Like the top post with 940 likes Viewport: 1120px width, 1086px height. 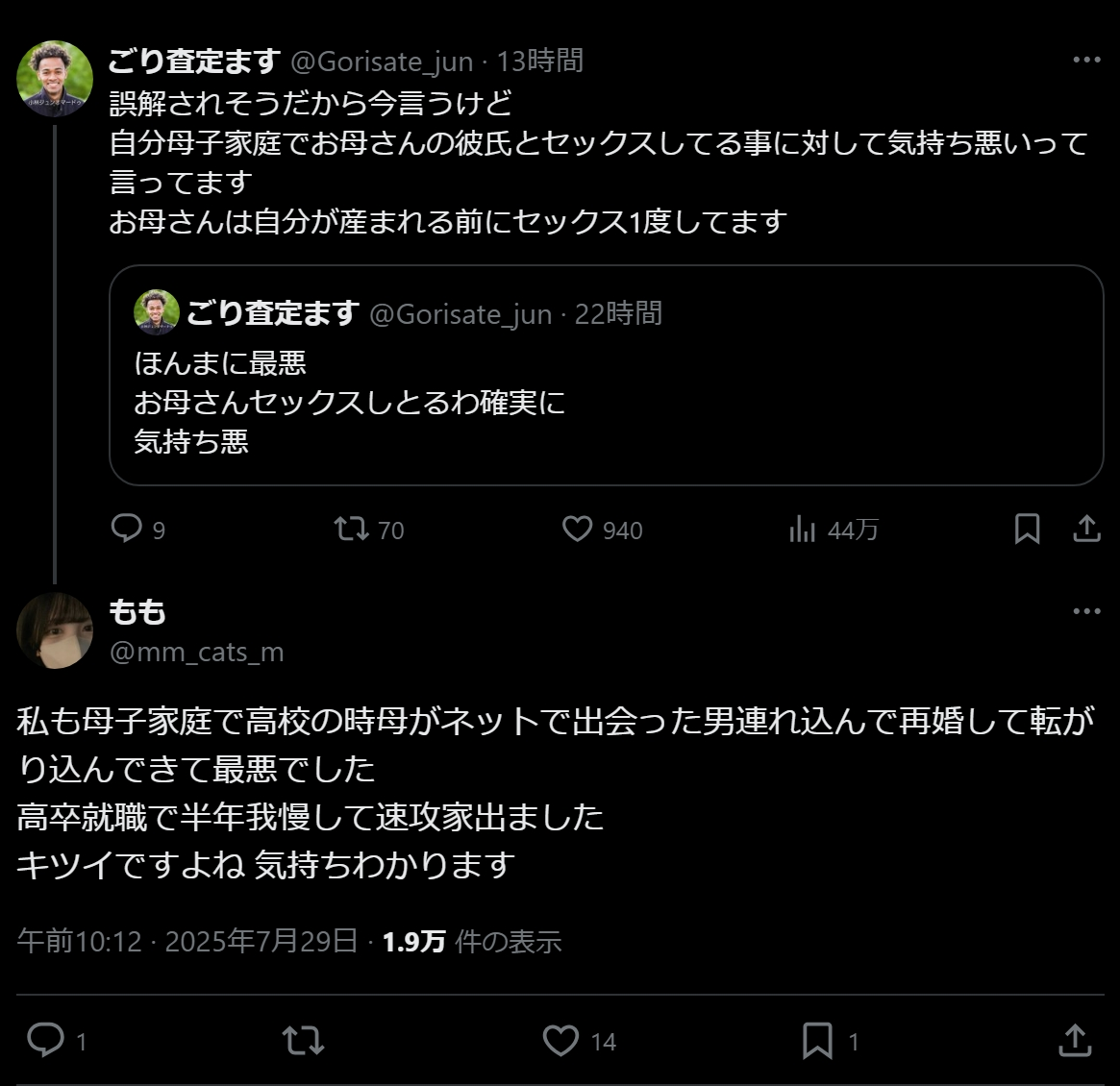point(577,529)
